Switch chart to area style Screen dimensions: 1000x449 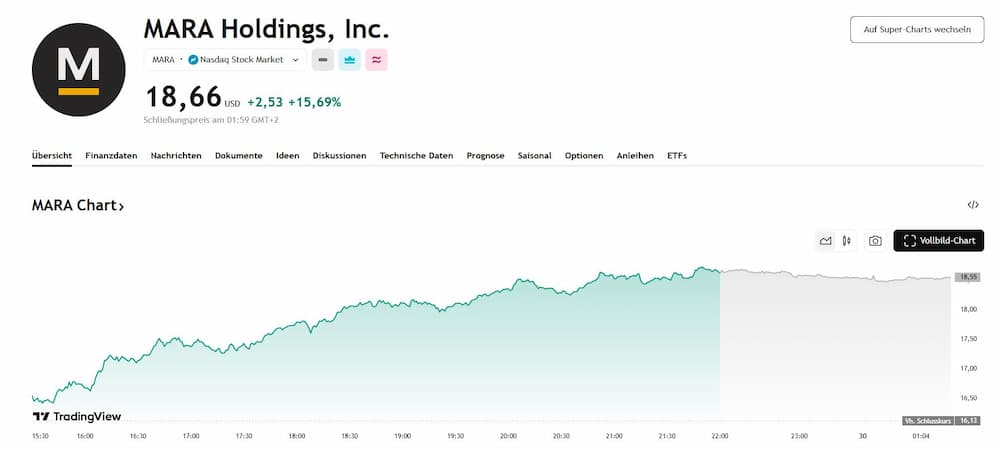coord(826,241)
